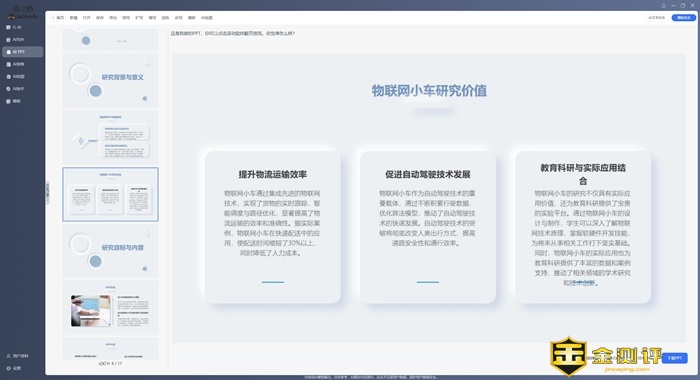Screen dimensions: 700x380
Task: Click the chat message text above the slide
Action: (x=233, y=33)
